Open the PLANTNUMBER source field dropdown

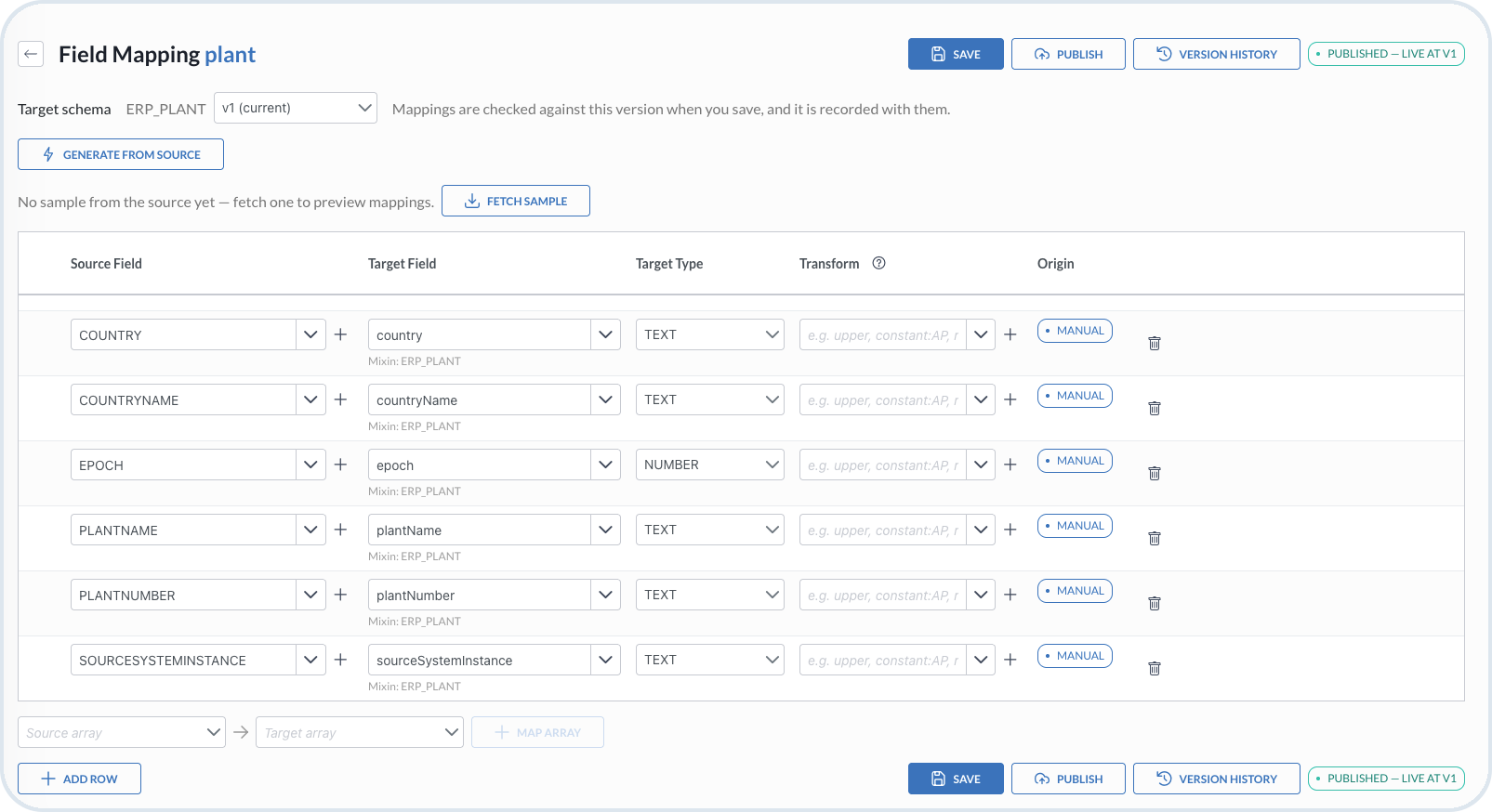point(310,595)
